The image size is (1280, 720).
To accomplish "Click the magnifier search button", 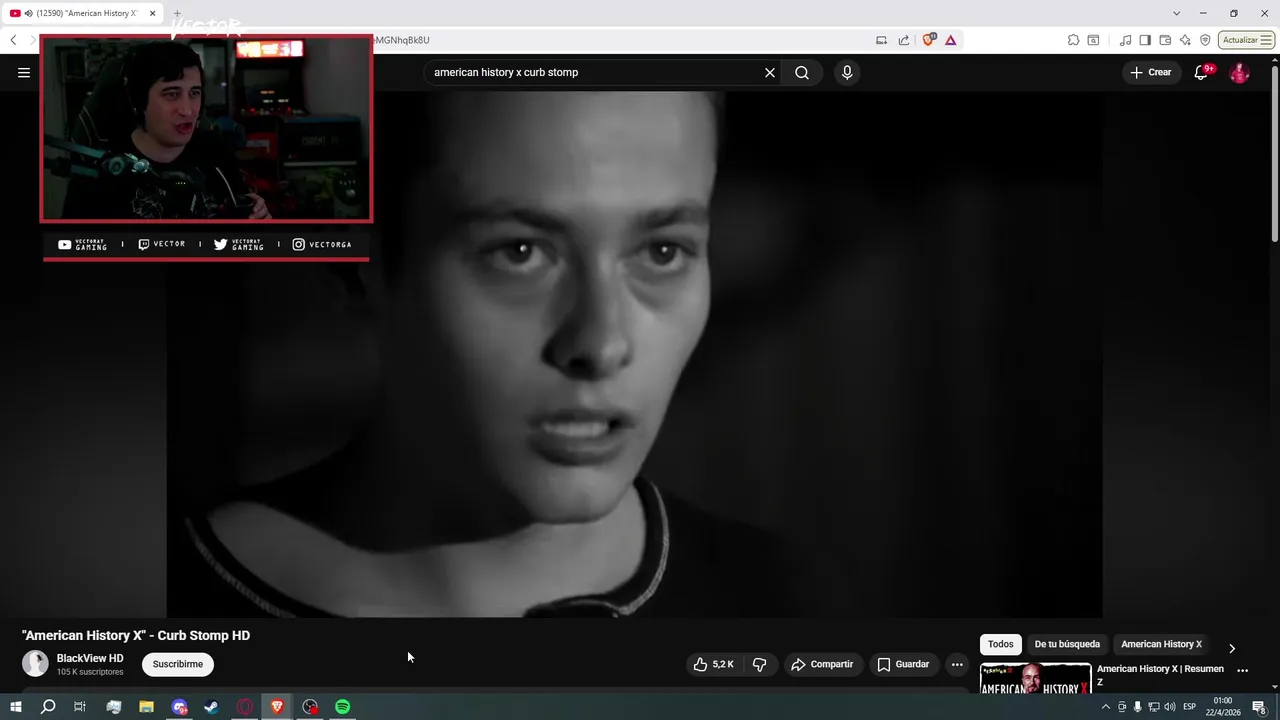I will pos(802,72).
